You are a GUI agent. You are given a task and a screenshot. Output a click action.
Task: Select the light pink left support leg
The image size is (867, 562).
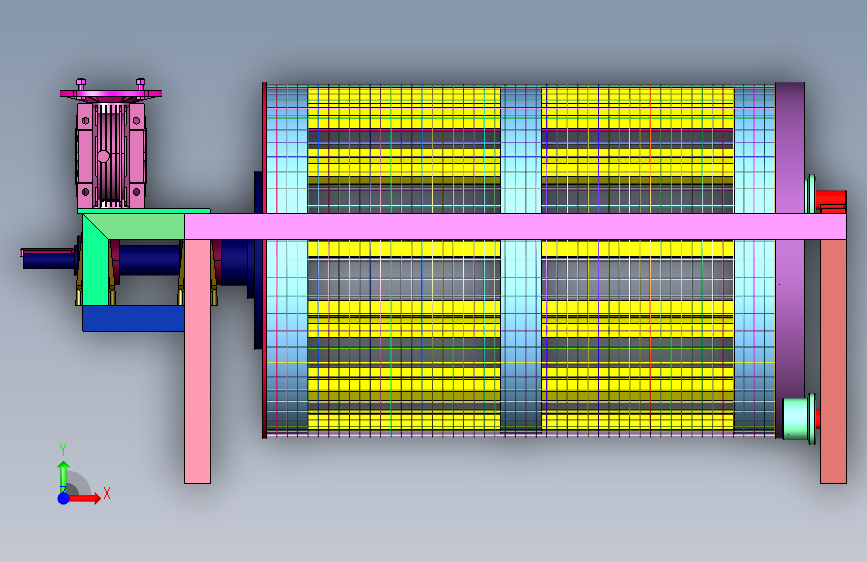(x=197, y=361)
